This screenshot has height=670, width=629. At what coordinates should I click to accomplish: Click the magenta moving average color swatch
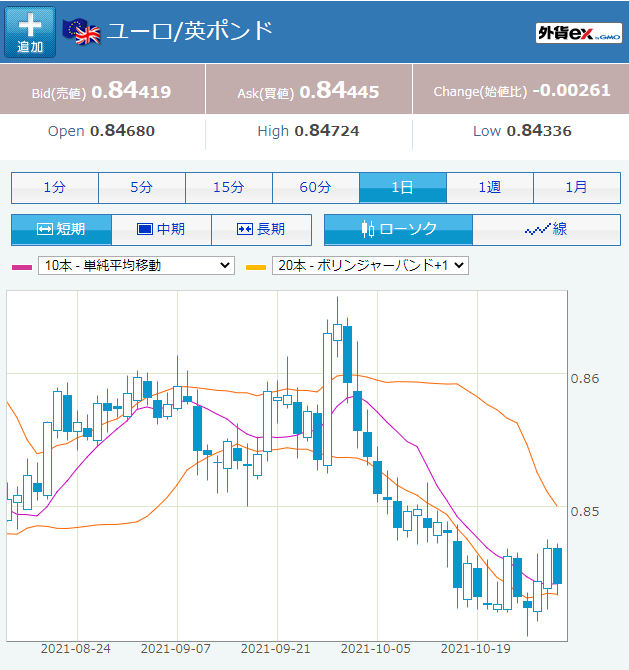[22, 267]
